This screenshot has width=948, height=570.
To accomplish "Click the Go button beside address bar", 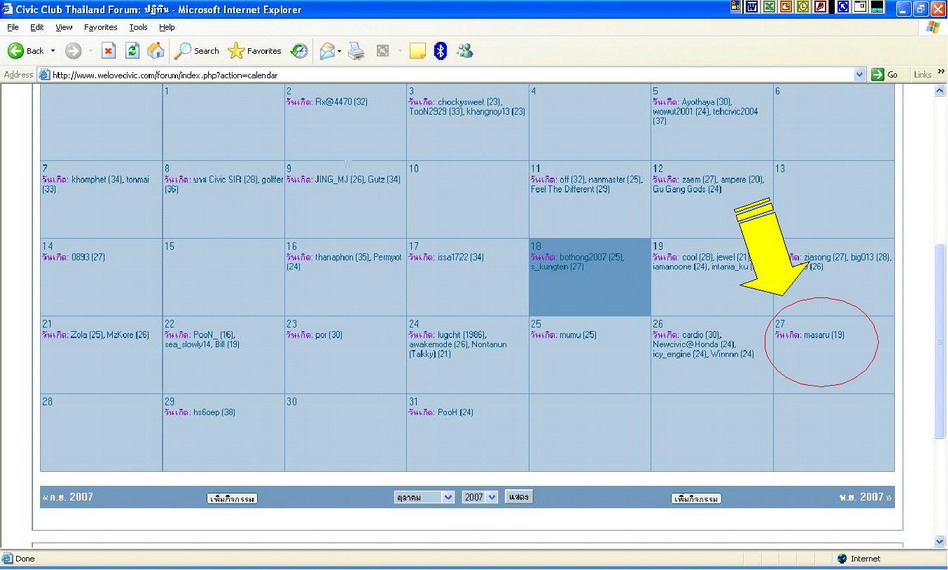I will (885, 75).
